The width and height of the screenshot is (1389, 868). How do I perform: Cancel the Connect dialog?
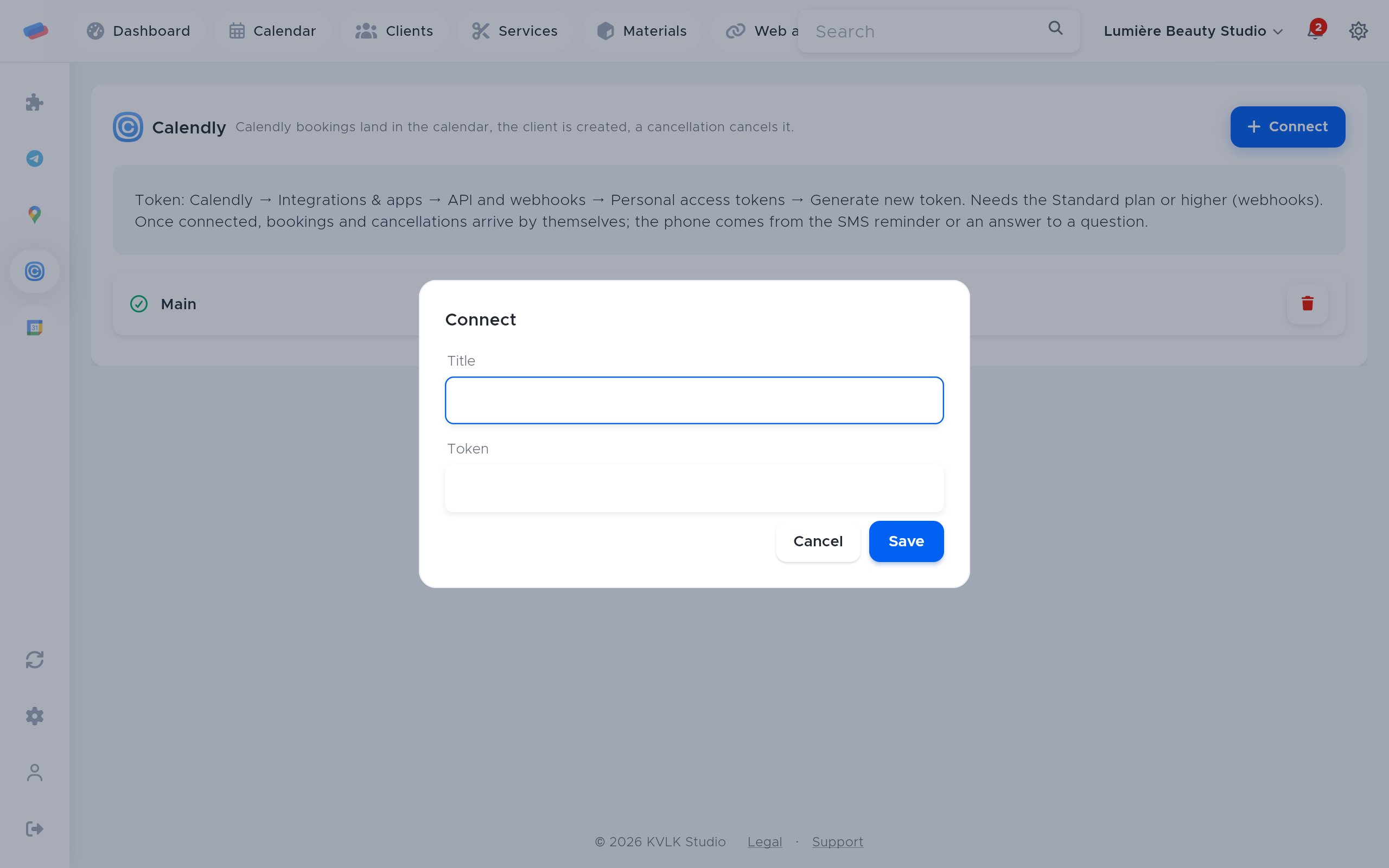pos(818,541)
